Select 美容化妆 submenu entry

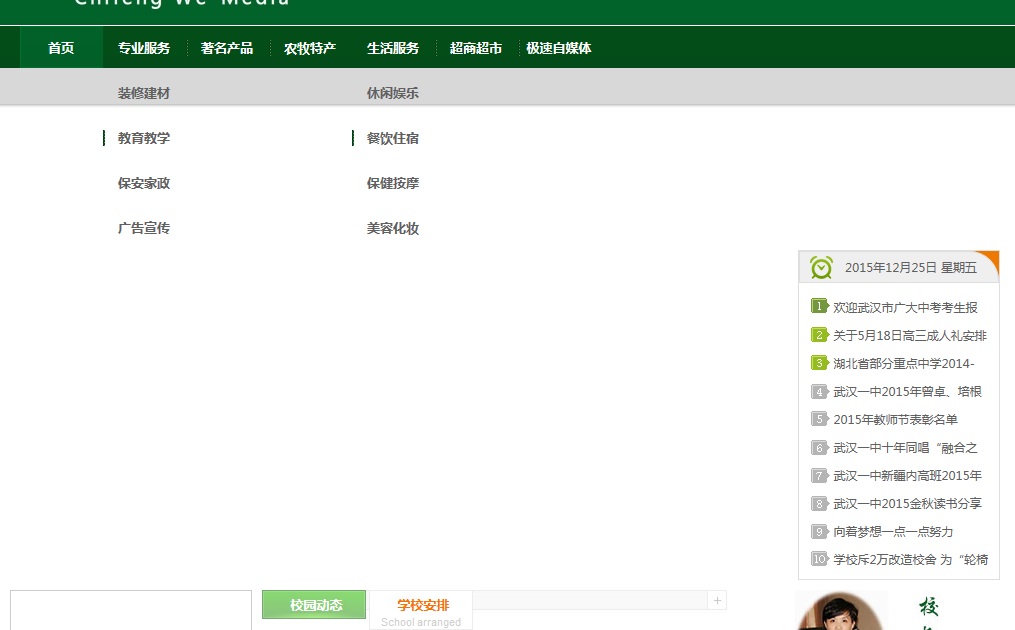(393, 228)
